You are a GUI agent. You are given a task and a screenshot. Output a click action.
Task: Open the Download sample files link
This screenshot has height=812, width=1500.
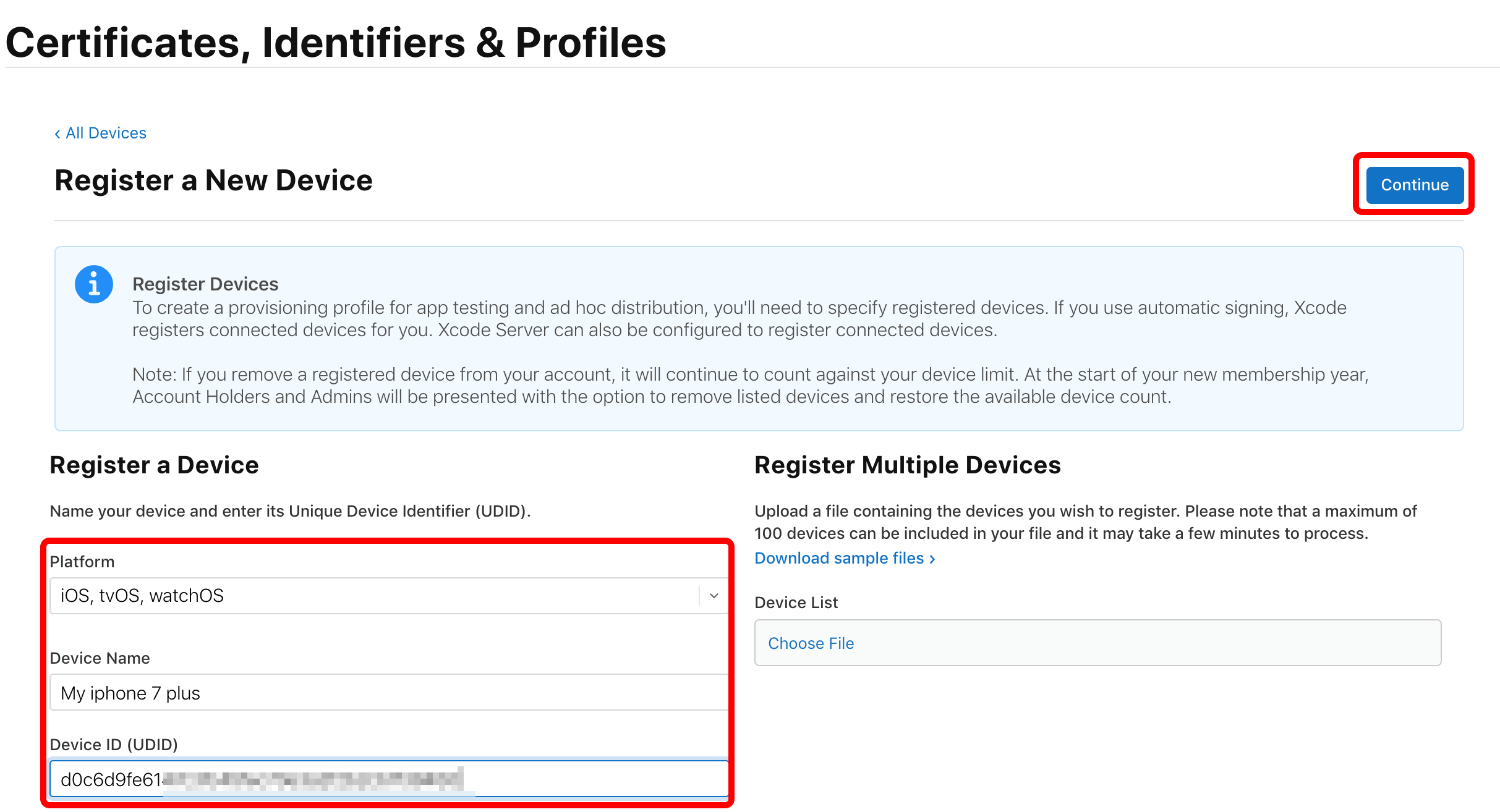[839, 559]
